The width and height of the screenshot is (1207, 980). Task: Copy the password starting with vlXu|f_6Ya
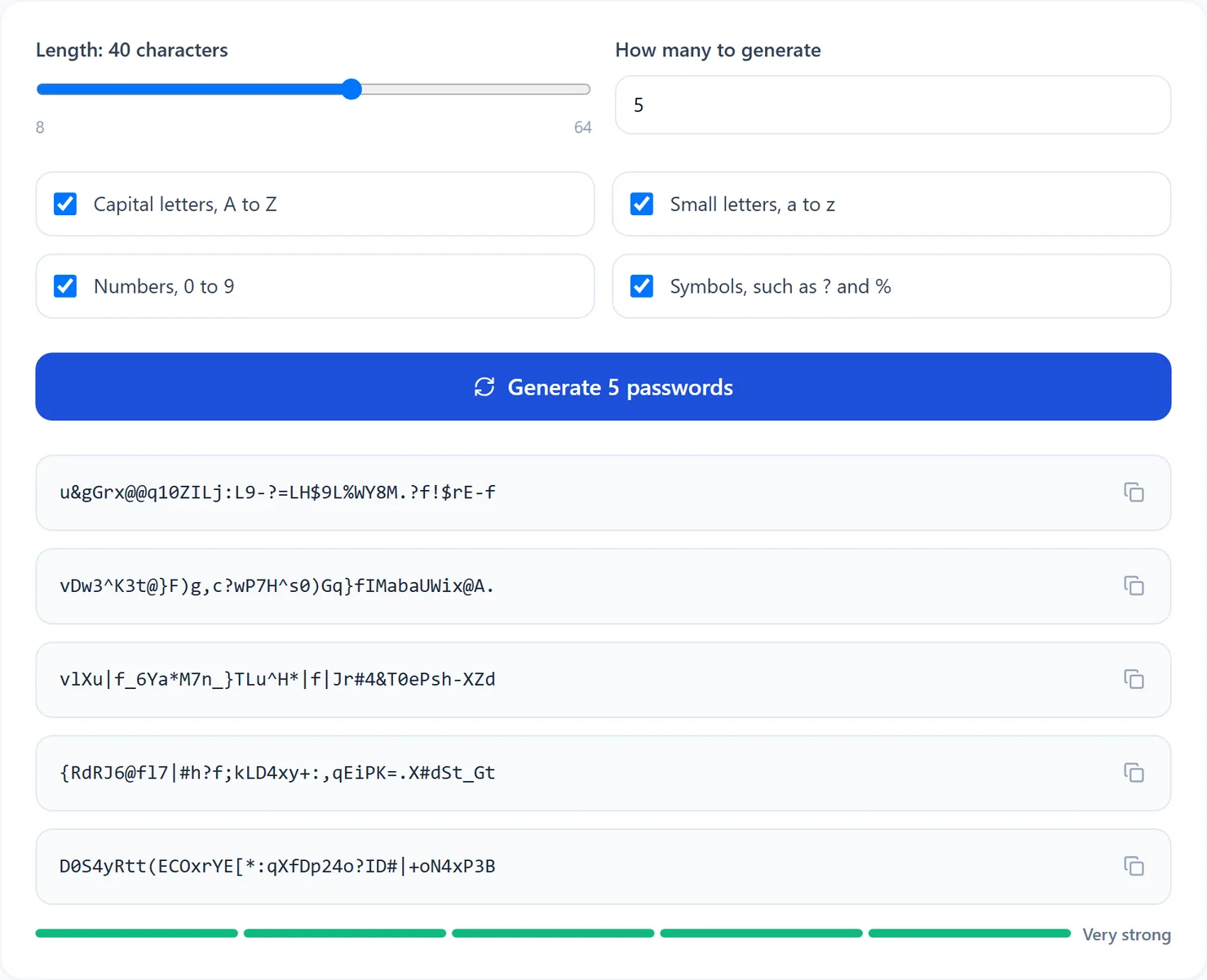coord(1134,679)
